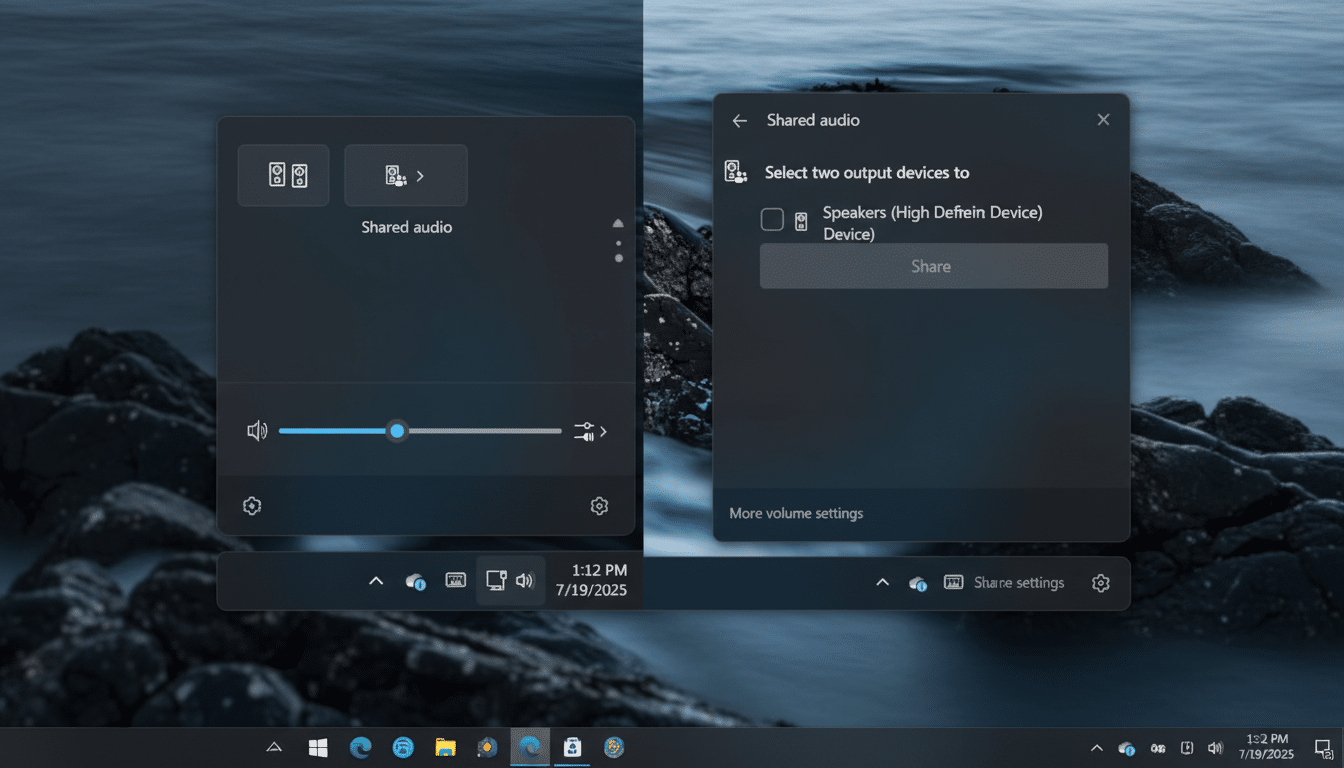
Task: Check the Speakers High Defrein Device checkbox
Action: 772,219
